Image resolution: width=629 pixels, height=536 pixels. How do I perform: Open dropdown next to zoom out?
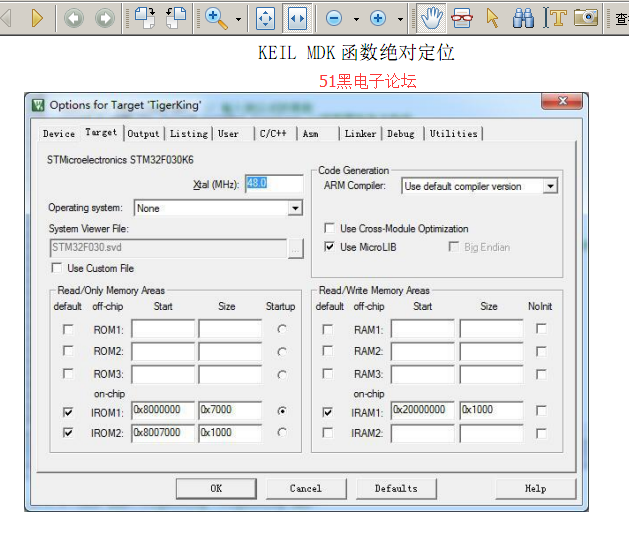tap(356, 19)
